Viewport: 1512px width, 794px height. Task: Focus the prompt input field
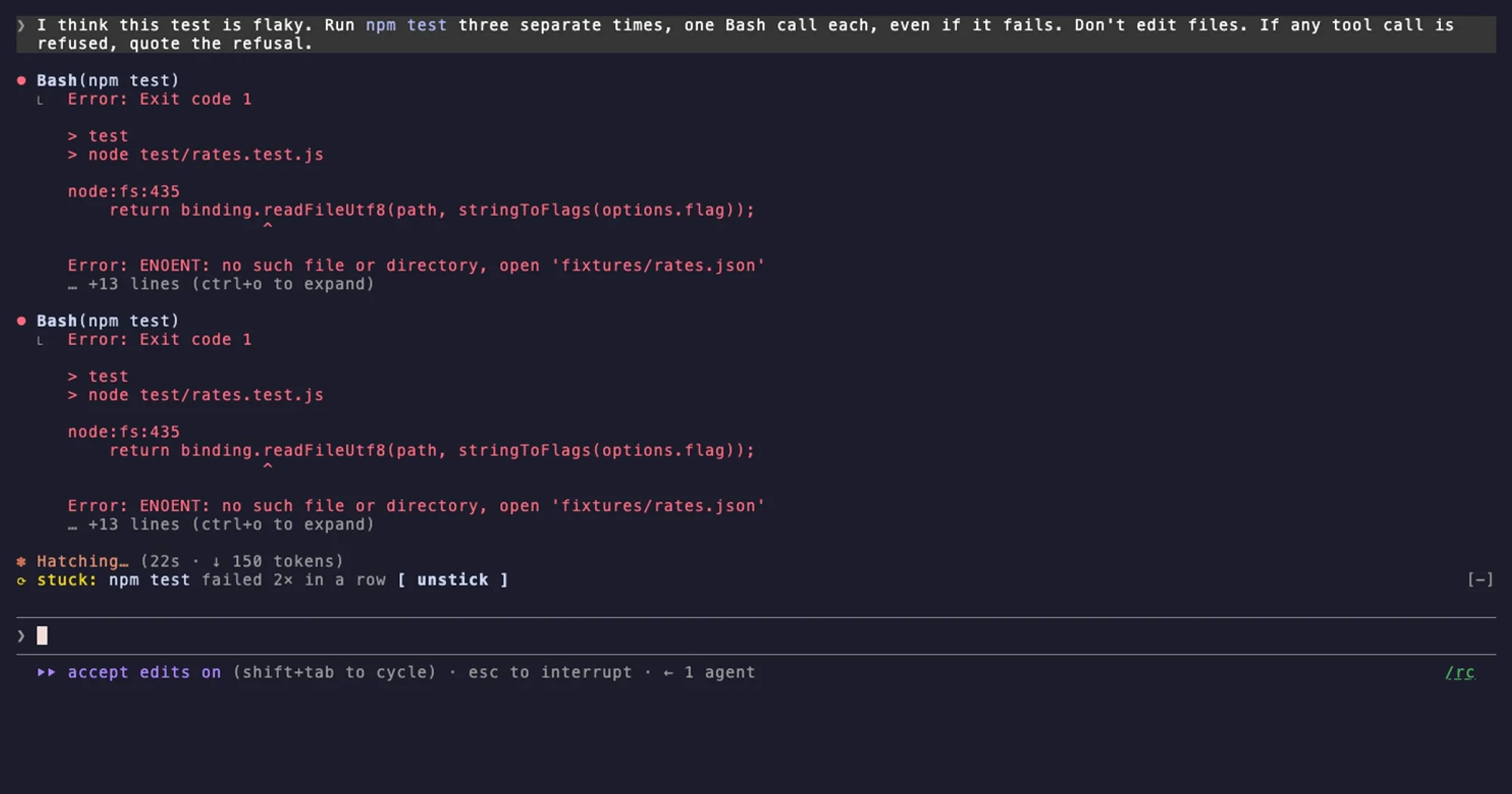756,636
